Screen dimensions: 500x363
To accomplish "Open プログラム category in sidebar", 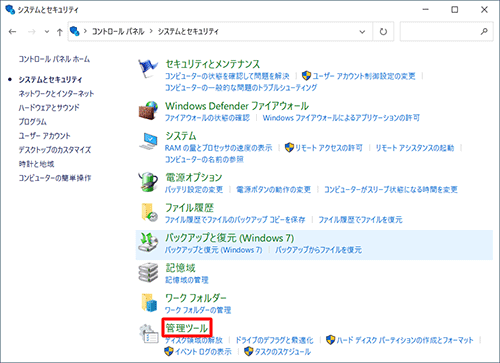I will click(33, 122).
